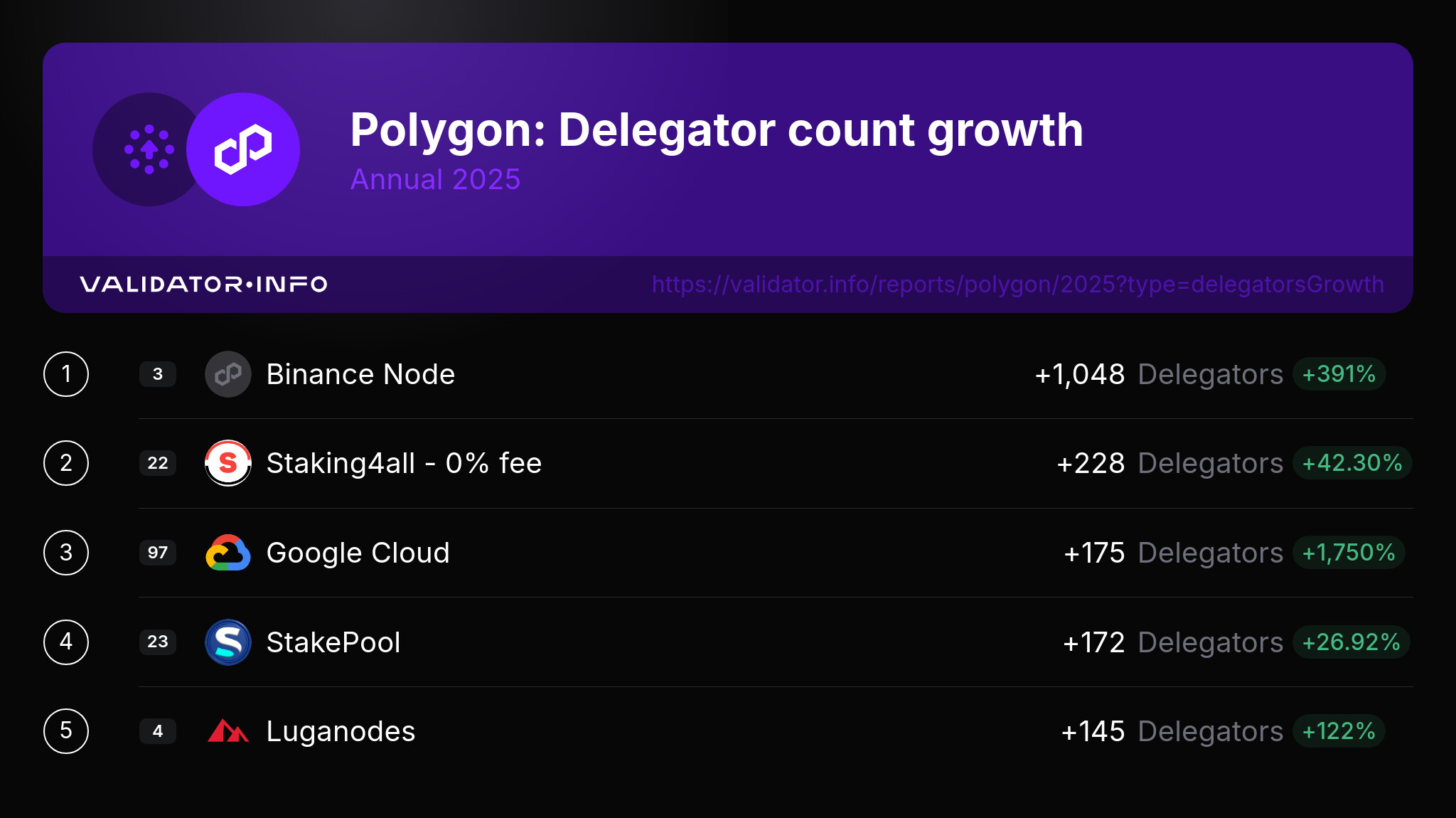Viewport: 1456px width, 818px height.
Task: Click the Polygon logo icon in header
Action: click(x=243, y=149)
